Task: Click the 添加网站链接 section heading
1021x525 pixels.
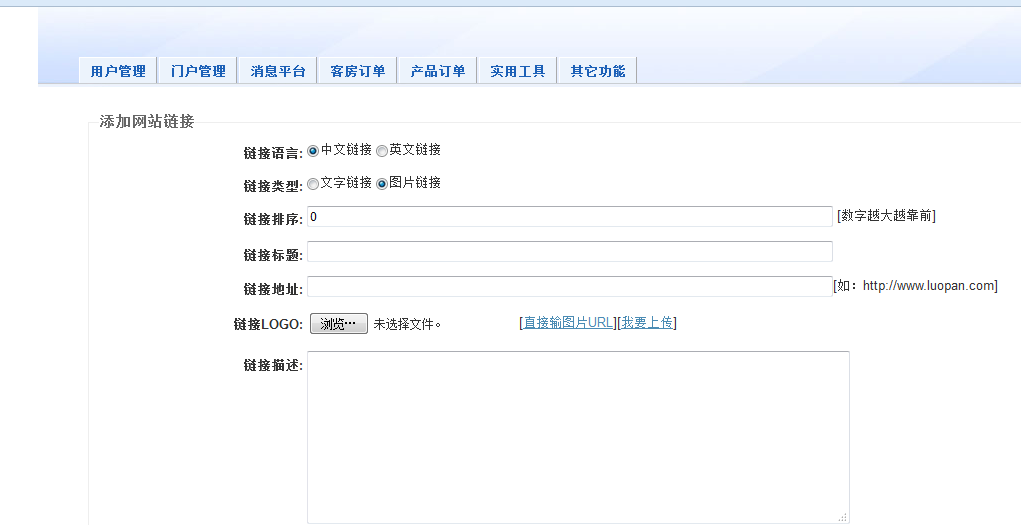Action: [147, 121]
